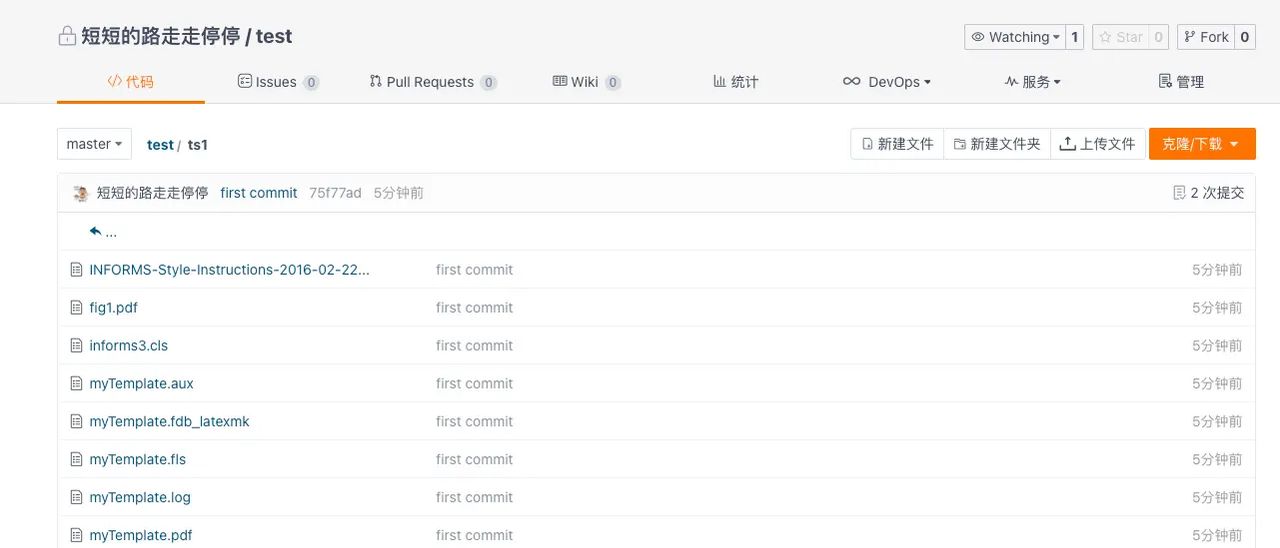The height and width of the screenshot is (548, 1280).
Task: Open the Watching dropdown
Action: coord(1014,37)
